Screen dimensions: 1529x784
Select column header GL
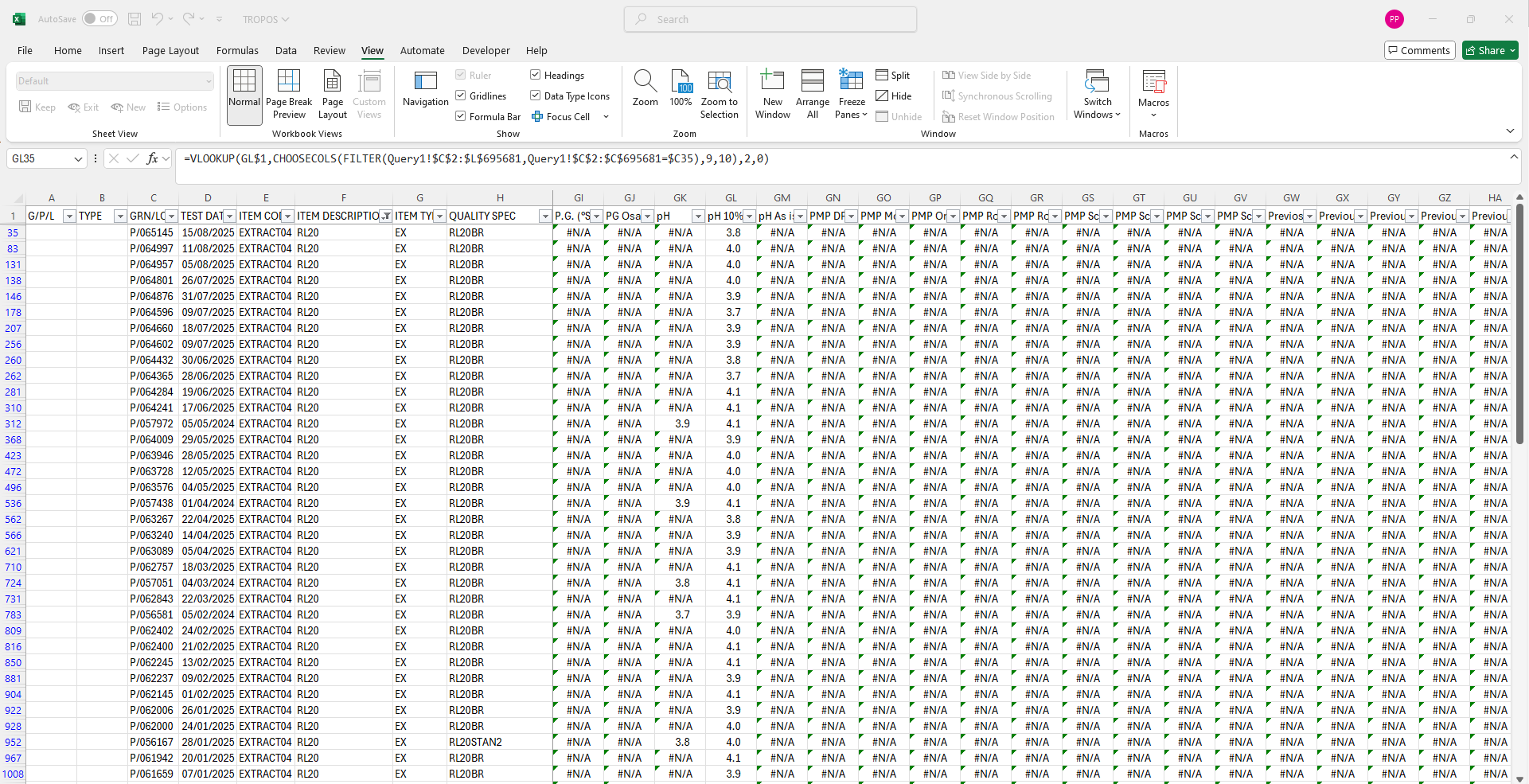tap(731, 198)
